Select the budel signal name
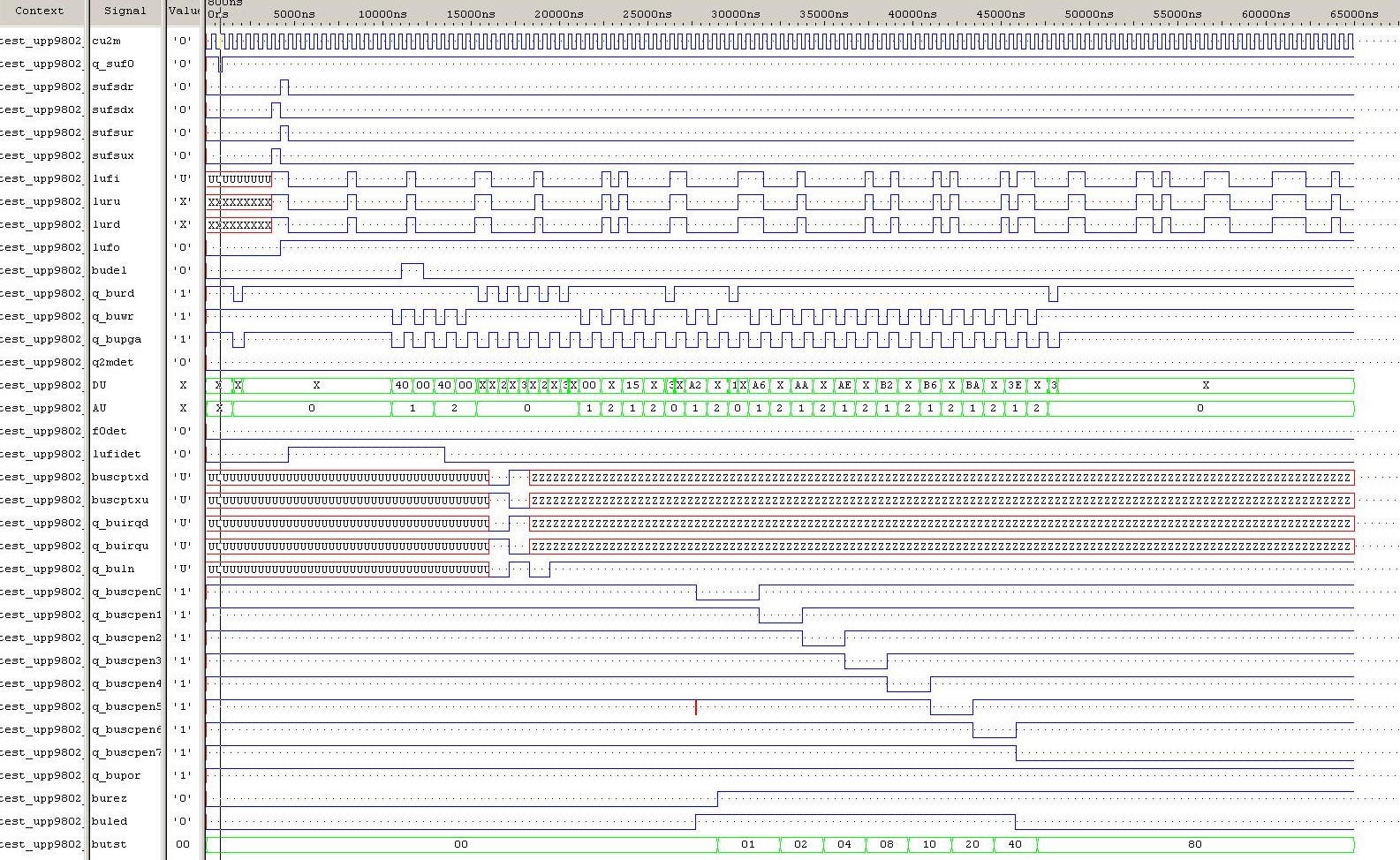The height and width of the screenshot is (860, 1400). (110, 270)
